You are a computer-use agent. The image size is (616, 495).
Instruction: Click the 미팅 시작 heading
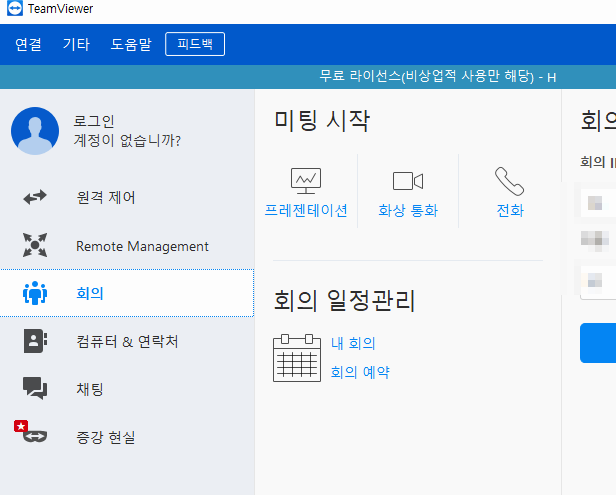tap(322, 120)
